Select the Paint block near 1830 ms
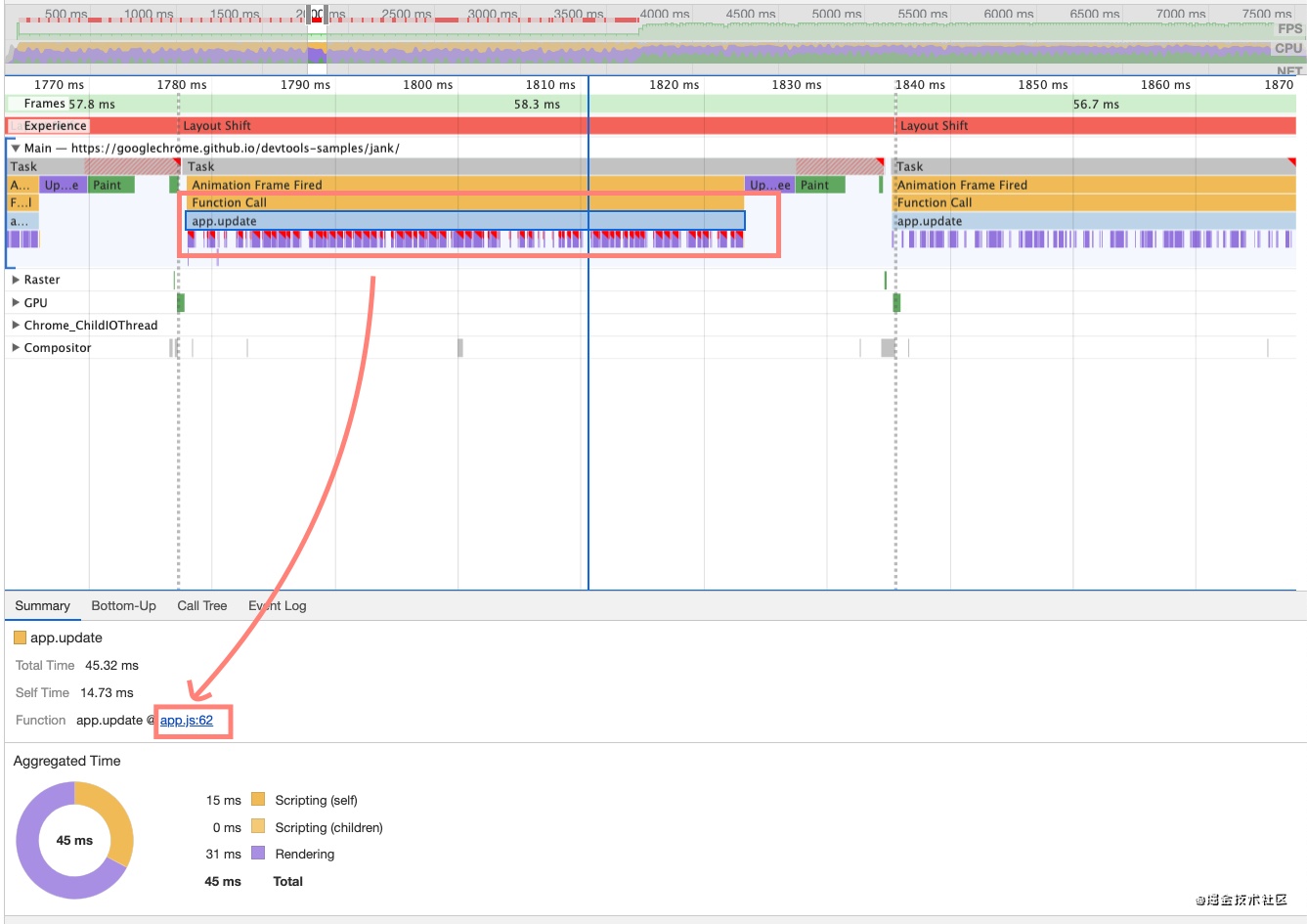The width and height of the screenshot is (1307, 924). (820, 185)
